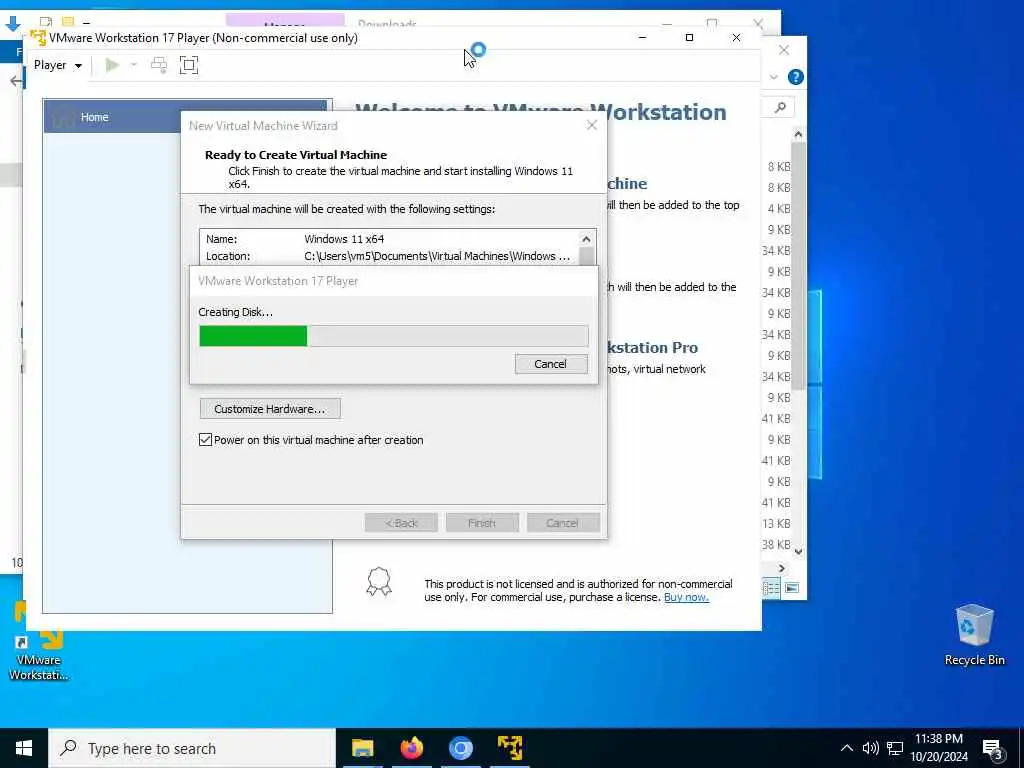Image resolution: width=1024 pixels, height=768 pixels.
Task: Close the New Virtual Machine Wizard
Action: [x=592, y=125]
